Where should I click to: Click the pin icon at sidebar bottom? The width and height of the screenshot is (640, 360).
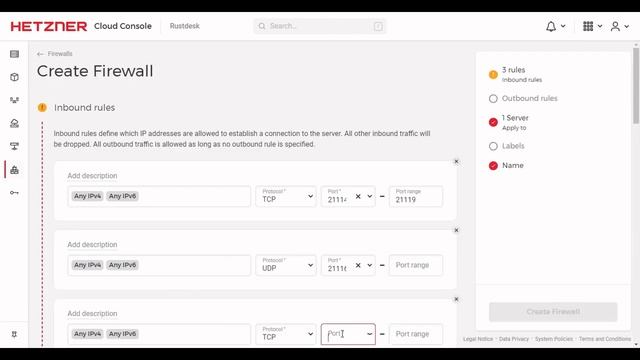click(x=14, y=334)
